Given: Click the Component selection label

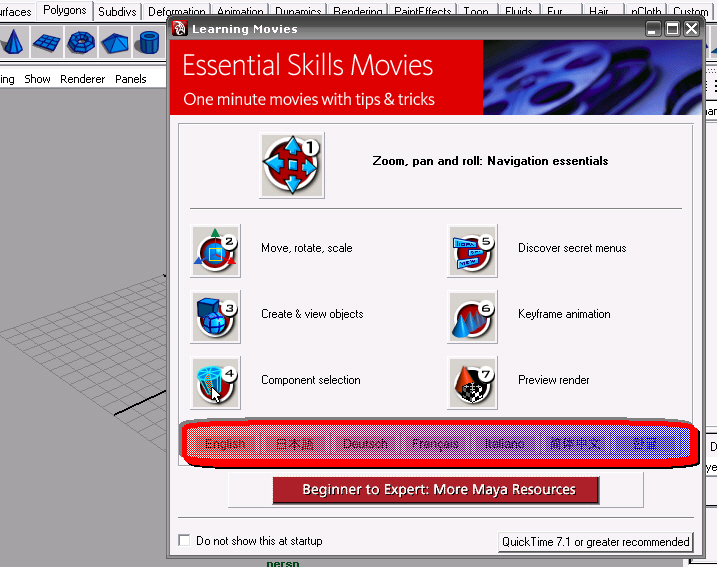Looking at the screenshot, I should click(x=310, y=380).
